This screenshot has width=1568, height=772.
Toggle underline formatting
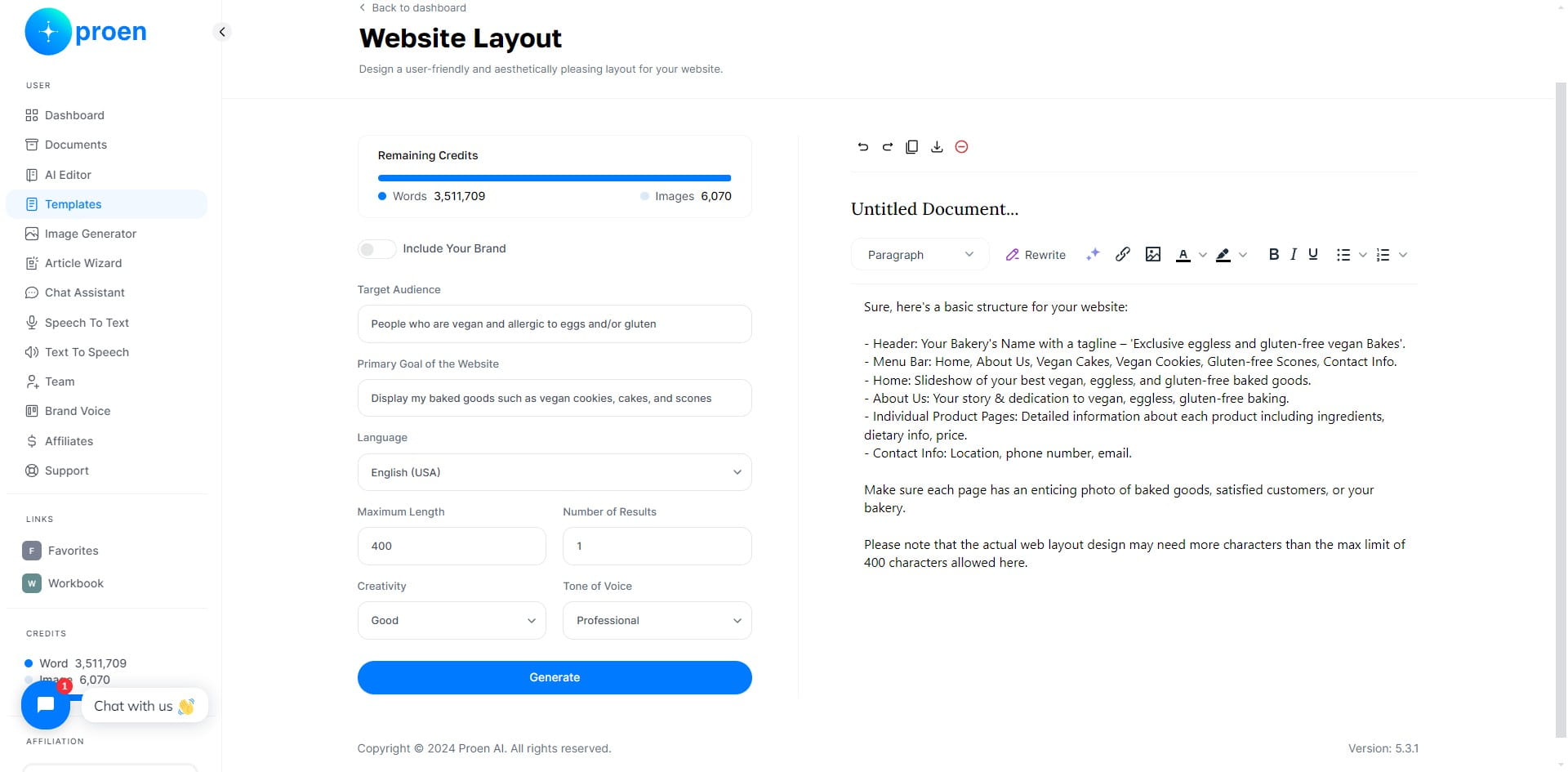click(x=1313, y=254)
